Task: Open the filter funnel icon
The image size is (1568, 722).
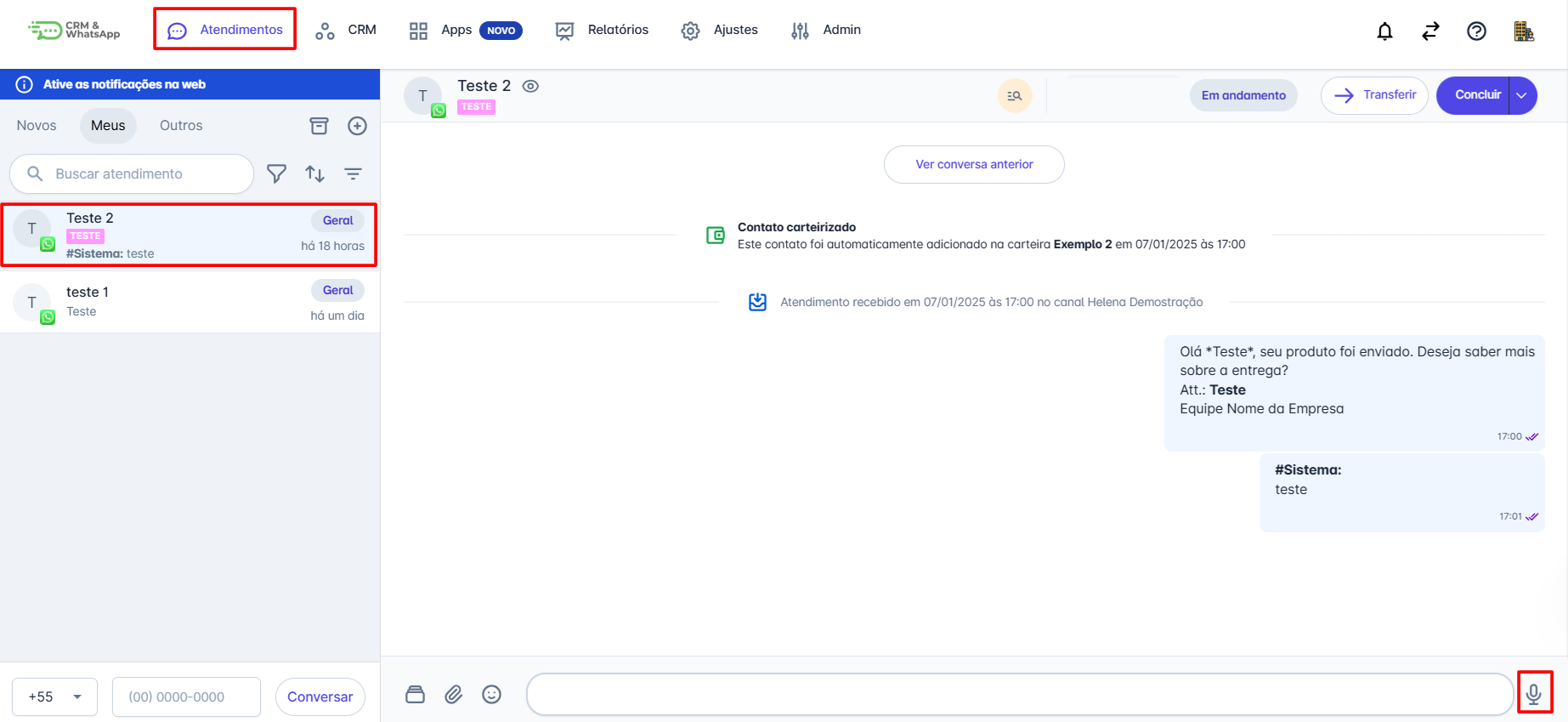Action: (276, 173)
